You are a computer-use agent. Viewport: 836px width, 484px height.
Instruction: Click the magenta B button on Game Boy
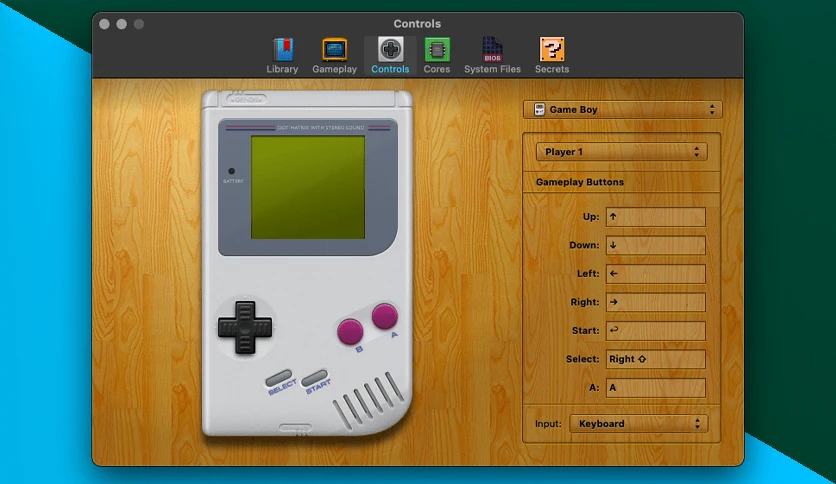coord(350,331)
